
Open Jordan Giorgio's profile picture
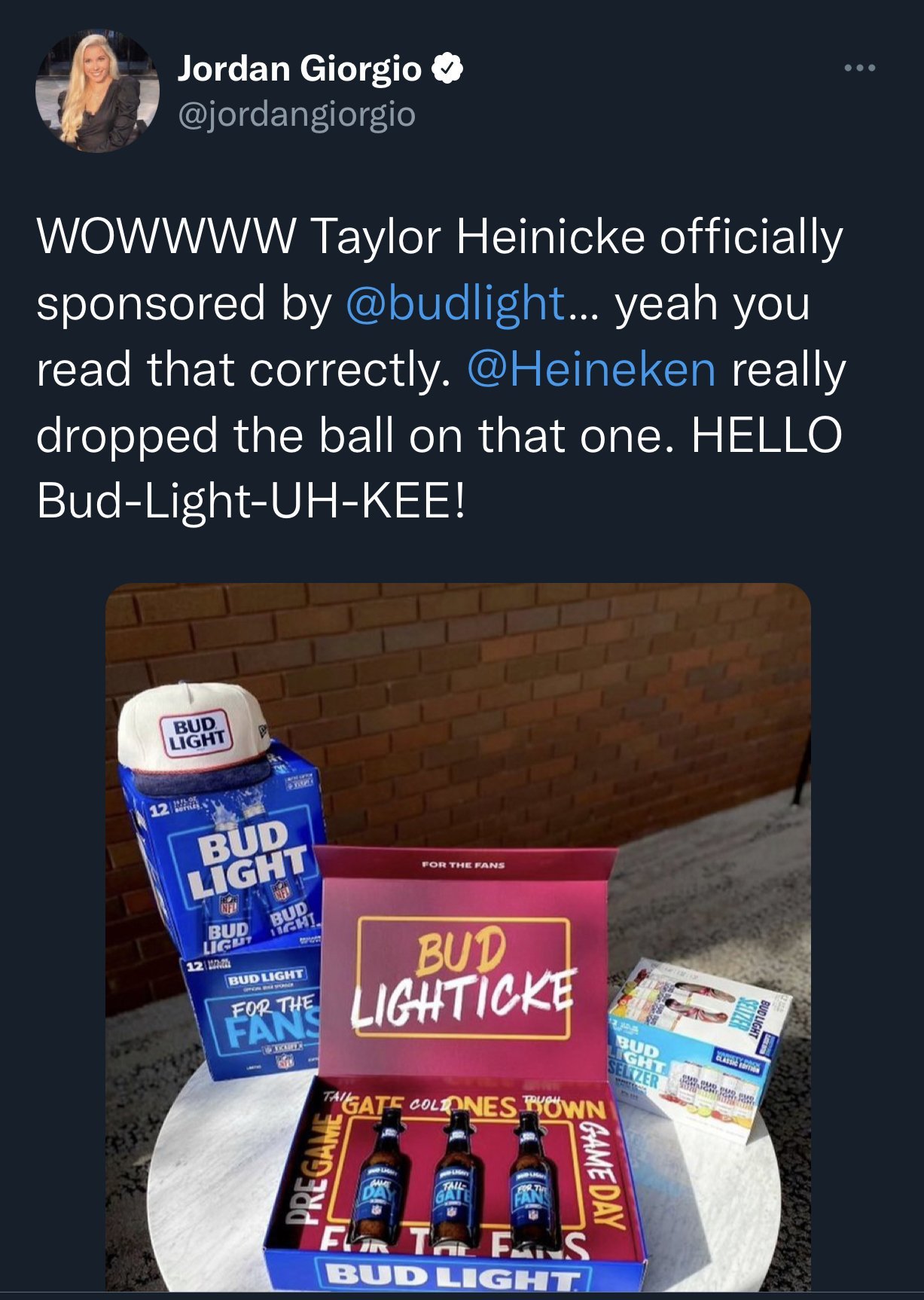coord(97,91)
